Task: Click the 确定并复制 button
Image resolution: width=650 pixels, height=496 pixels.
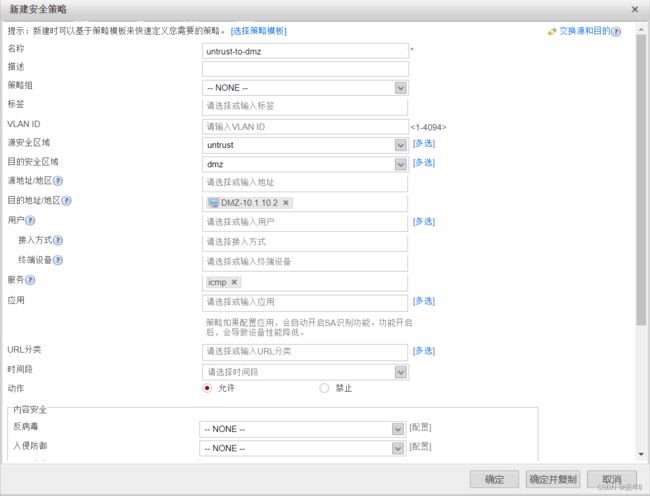Action: (553, 479)
